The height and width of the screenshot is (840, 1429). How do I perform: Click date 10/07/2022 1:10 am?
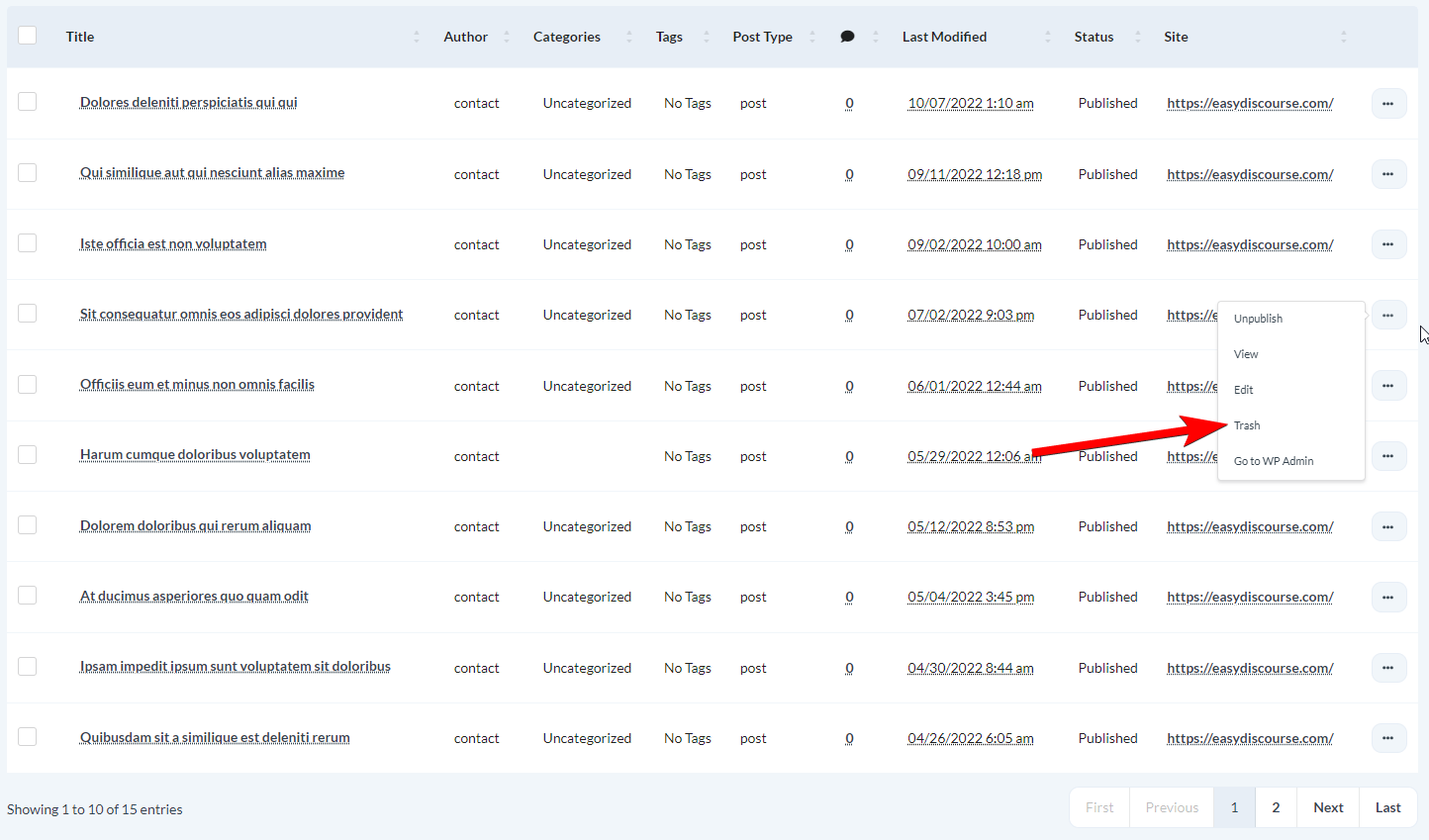point(971,103)
